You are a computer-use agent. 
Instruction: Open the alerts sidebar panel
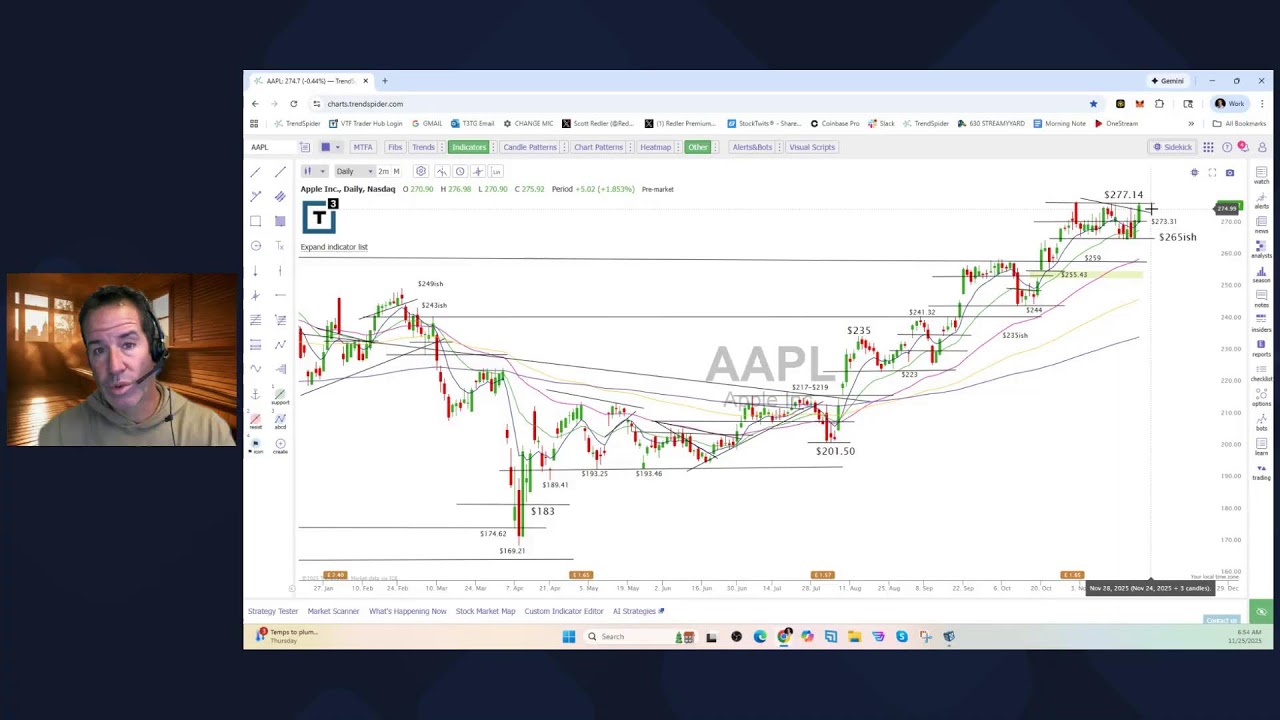click(1261, 200)
